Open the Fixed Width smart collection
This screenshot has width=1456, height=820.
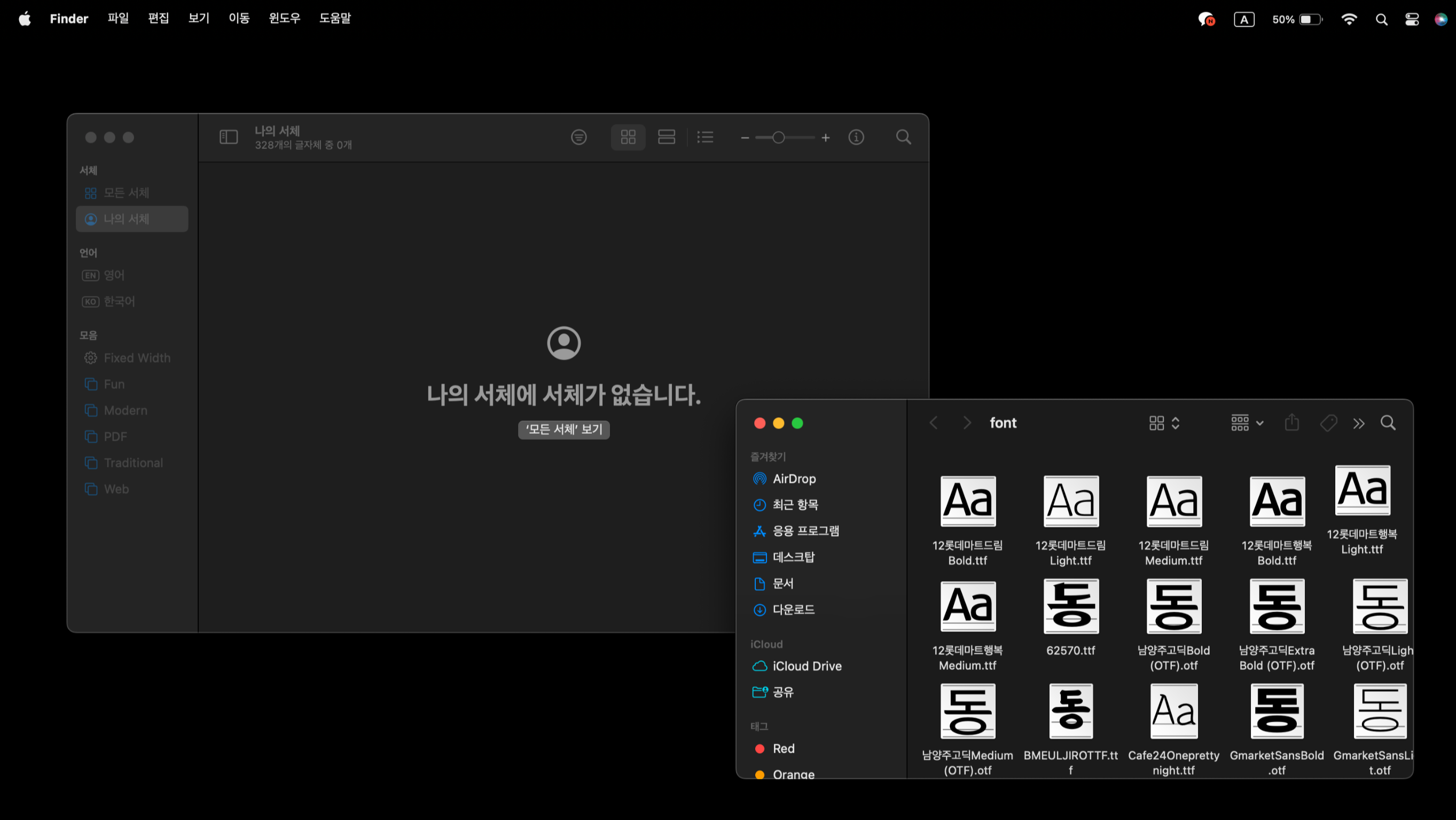(132, 358)
